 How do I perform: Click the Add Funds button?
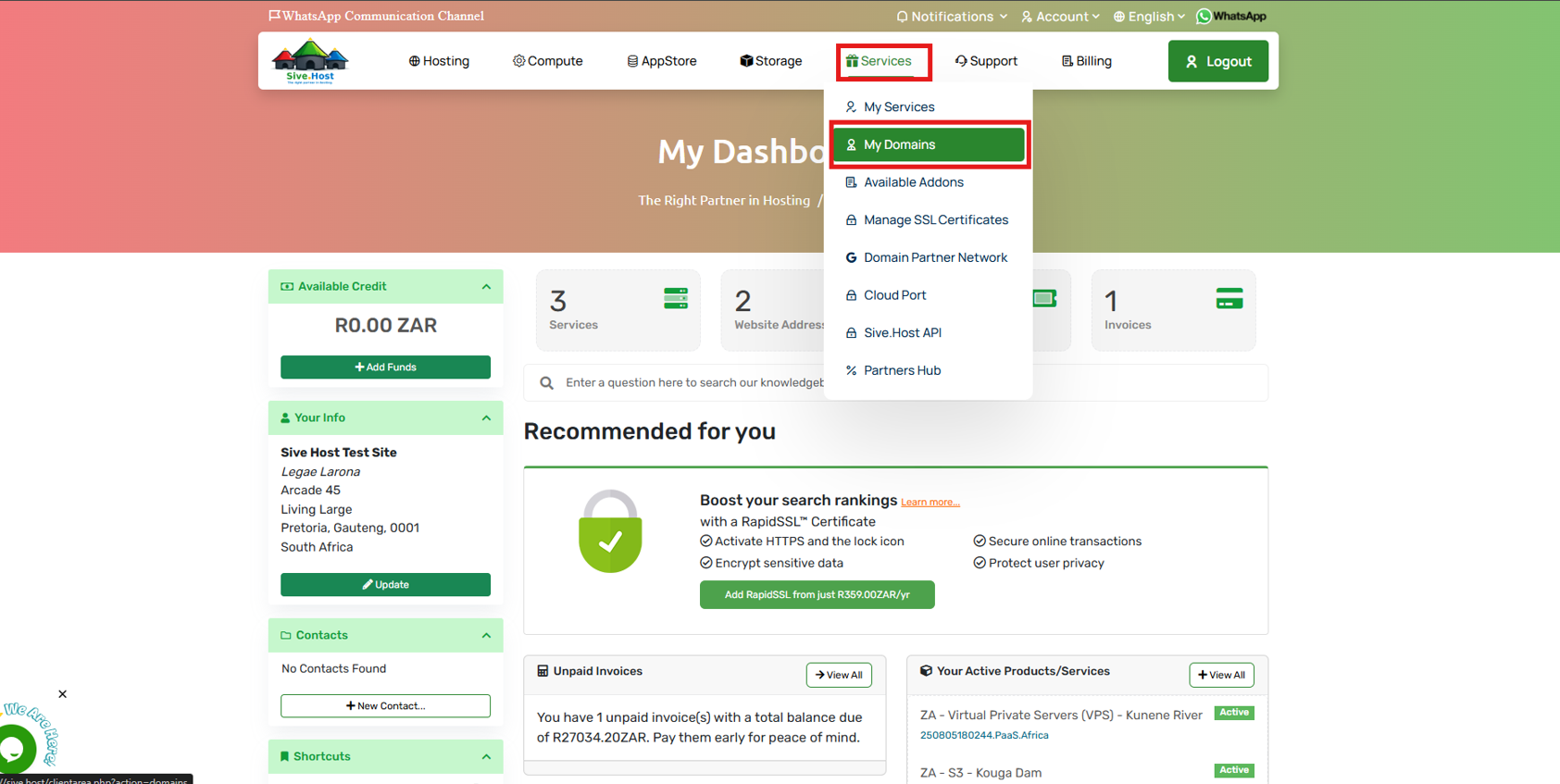(x=385, y=367)
